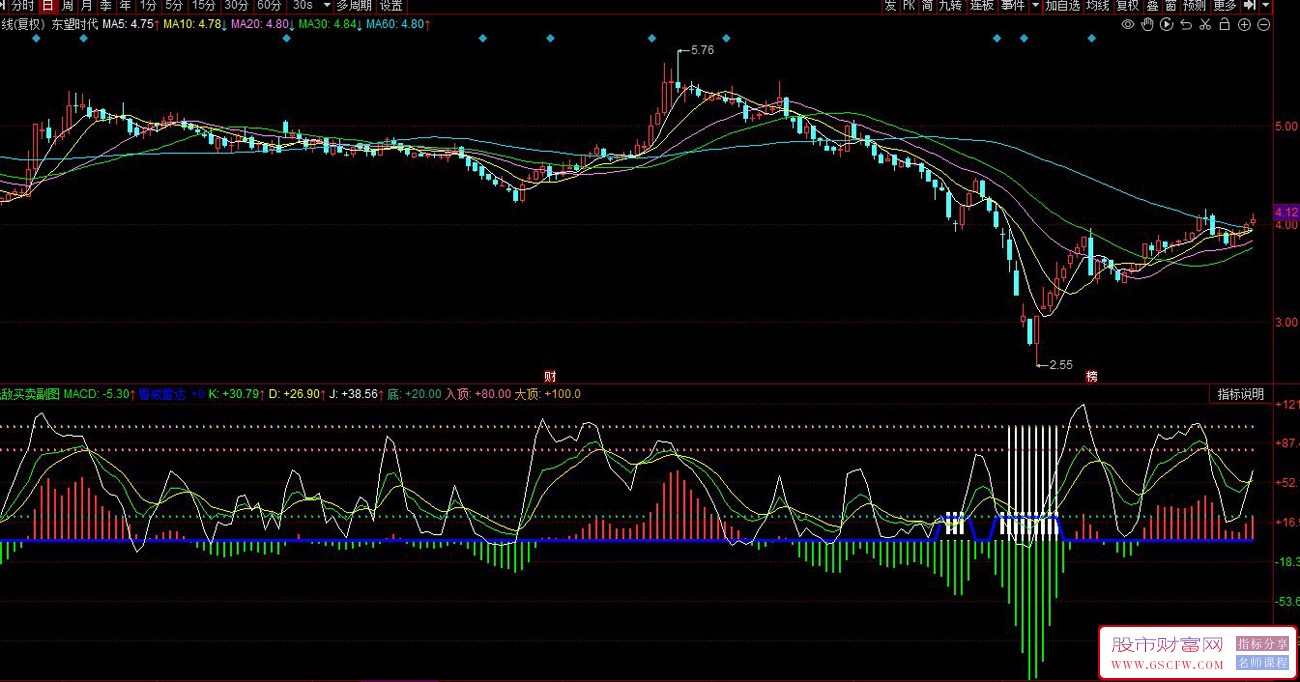
Task: Zoom in with the plus circle icon
Action: point(1244,24)
